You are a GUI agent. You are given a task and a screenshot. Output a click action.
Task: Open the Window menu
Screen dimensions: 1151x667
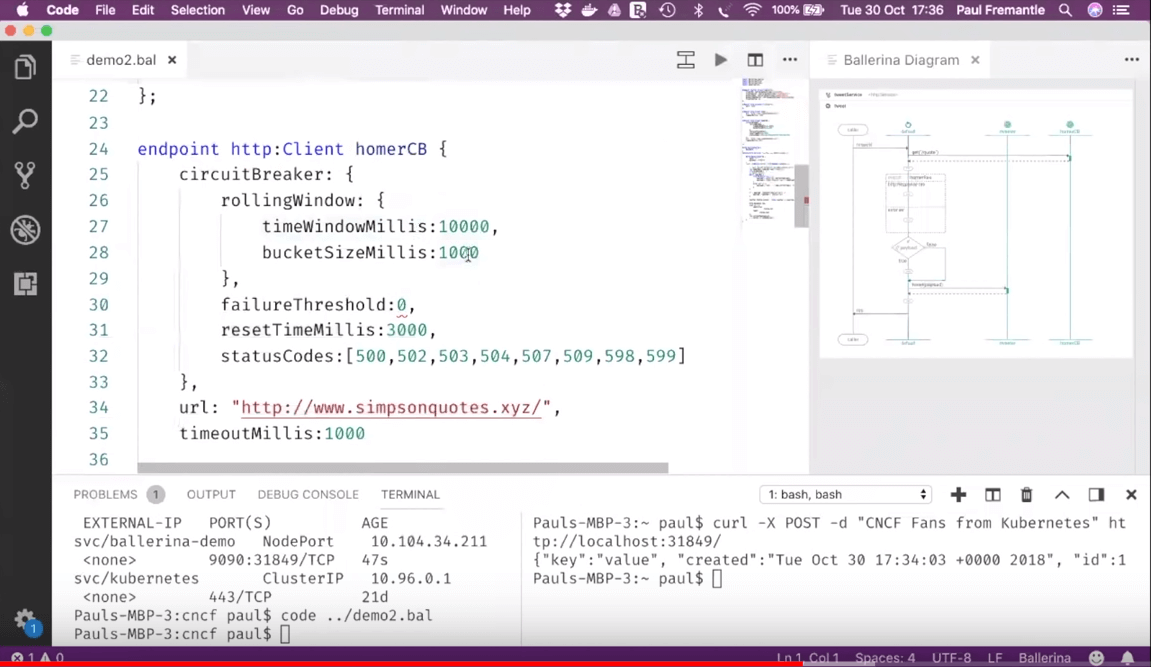pyautogui.click(x=463, y=10)
